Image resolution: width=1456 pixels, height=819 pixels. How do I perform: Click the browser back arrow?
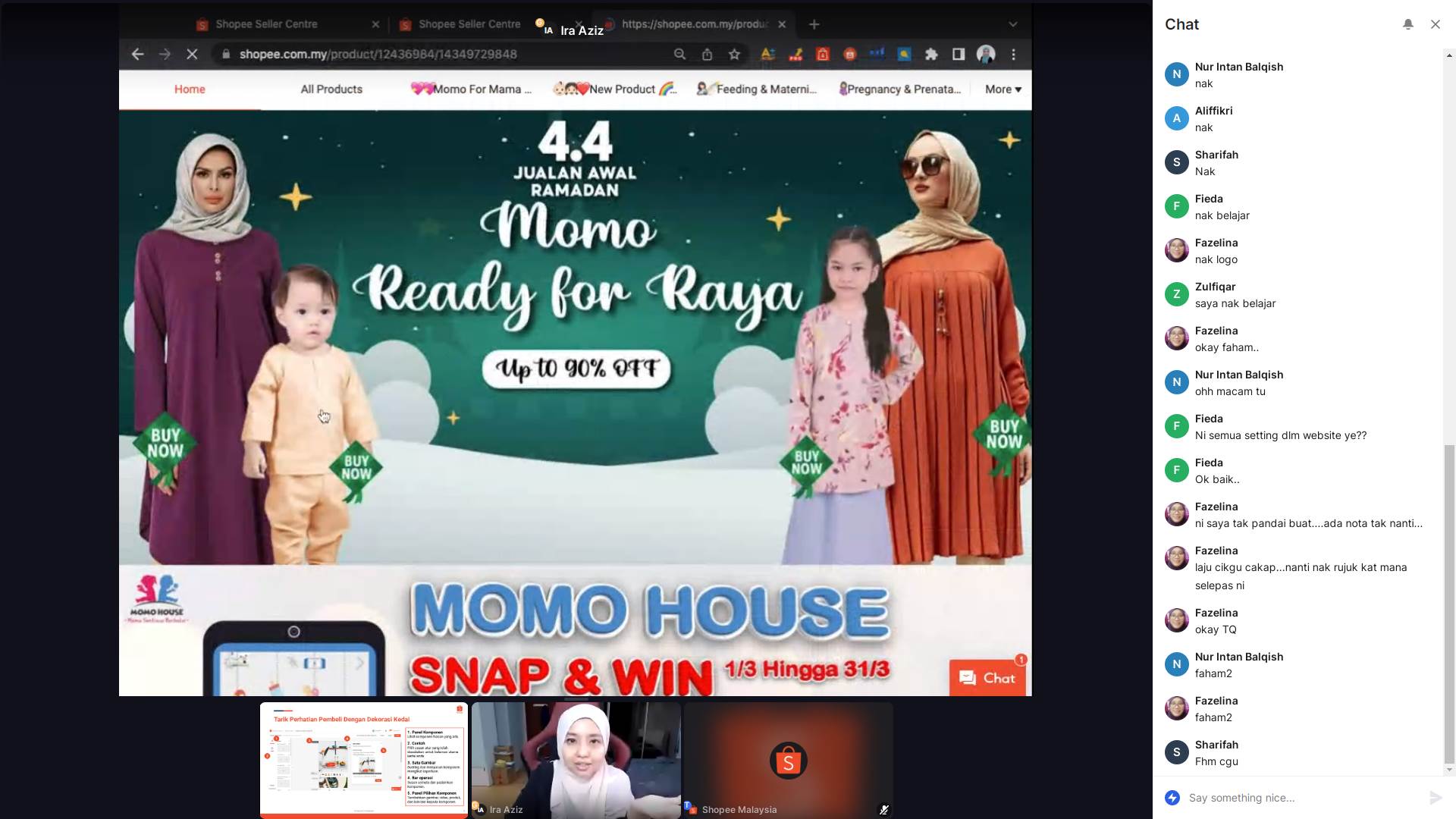coord(137,55)
